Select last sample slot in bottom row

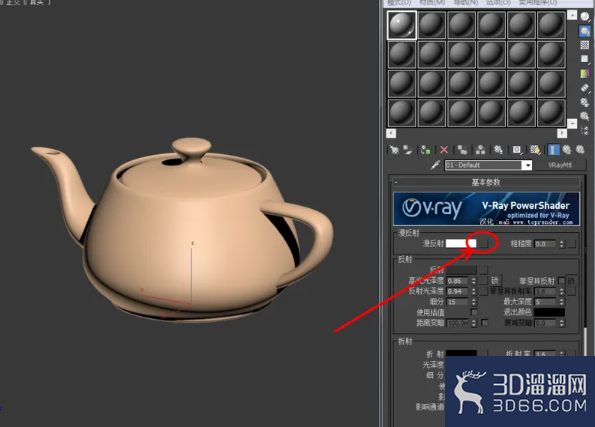pos(551,113)
